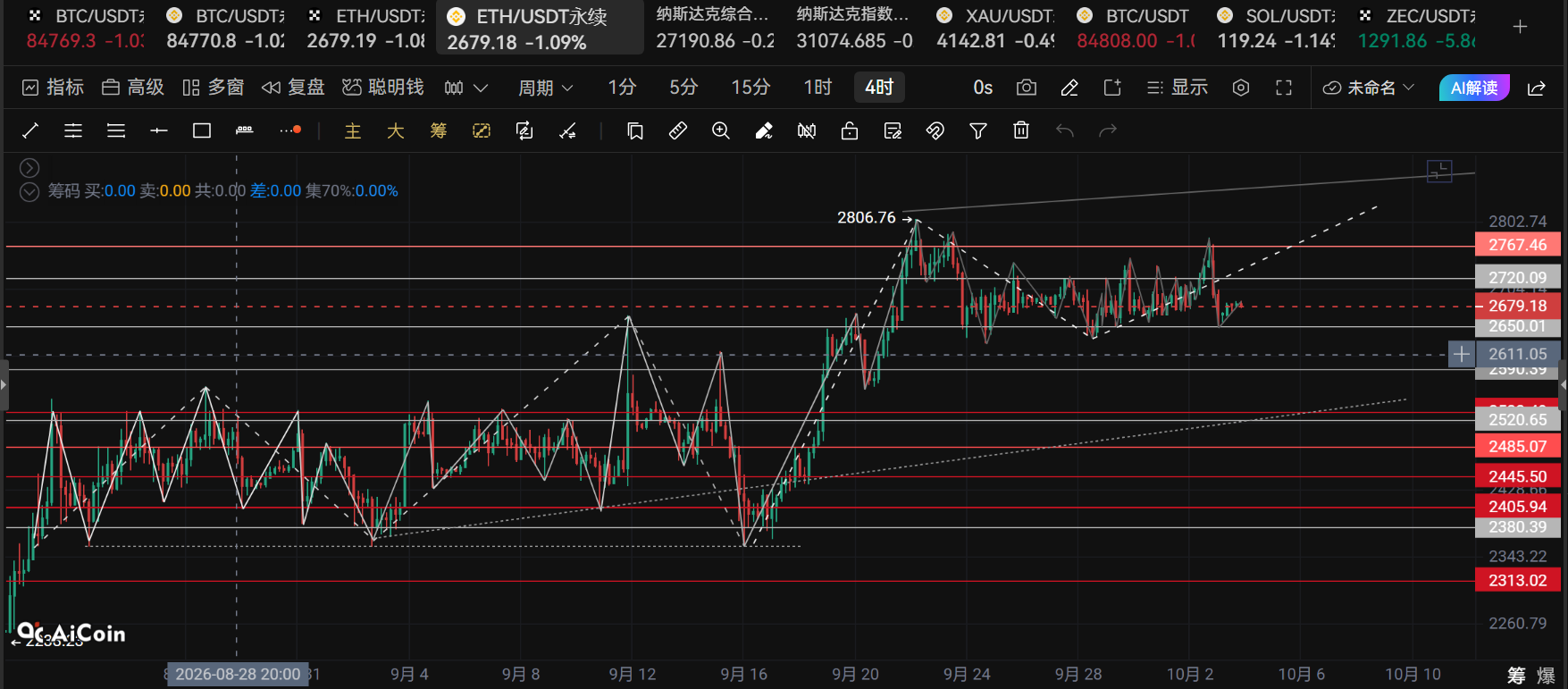Click the 2313.02 red price level label

pos(1517,581)
